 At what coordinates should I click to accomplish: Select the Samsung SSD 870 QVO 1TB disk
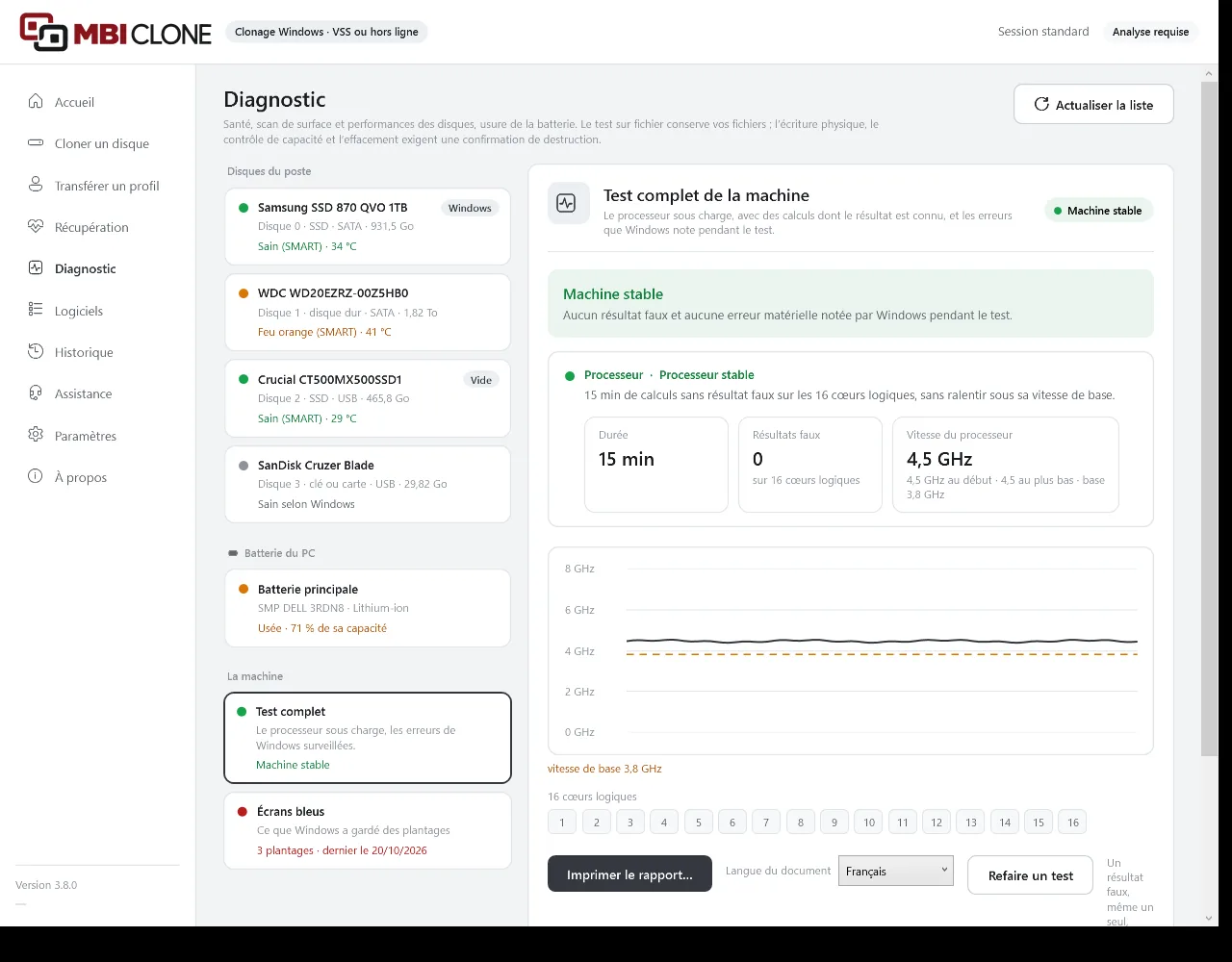pos(368,226)
